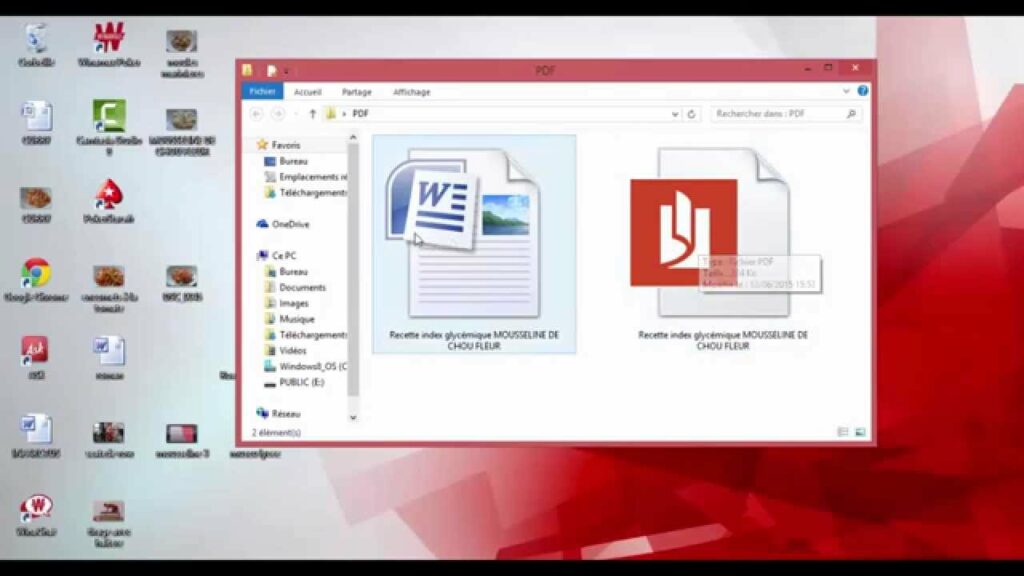
Task: Open Google Chrome desktop shortcut
Action: (x=37, y=274)
